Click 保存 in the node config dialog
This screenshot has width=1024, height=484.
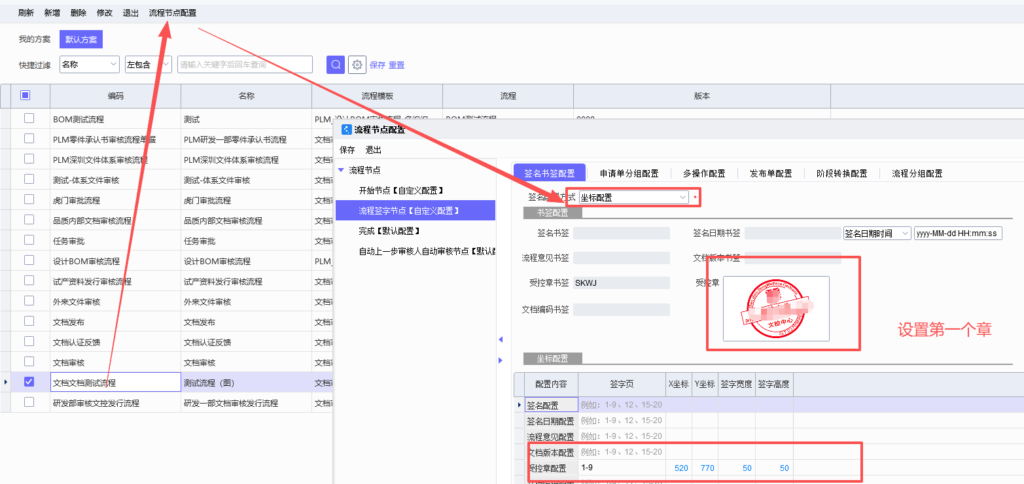(347, 150)
